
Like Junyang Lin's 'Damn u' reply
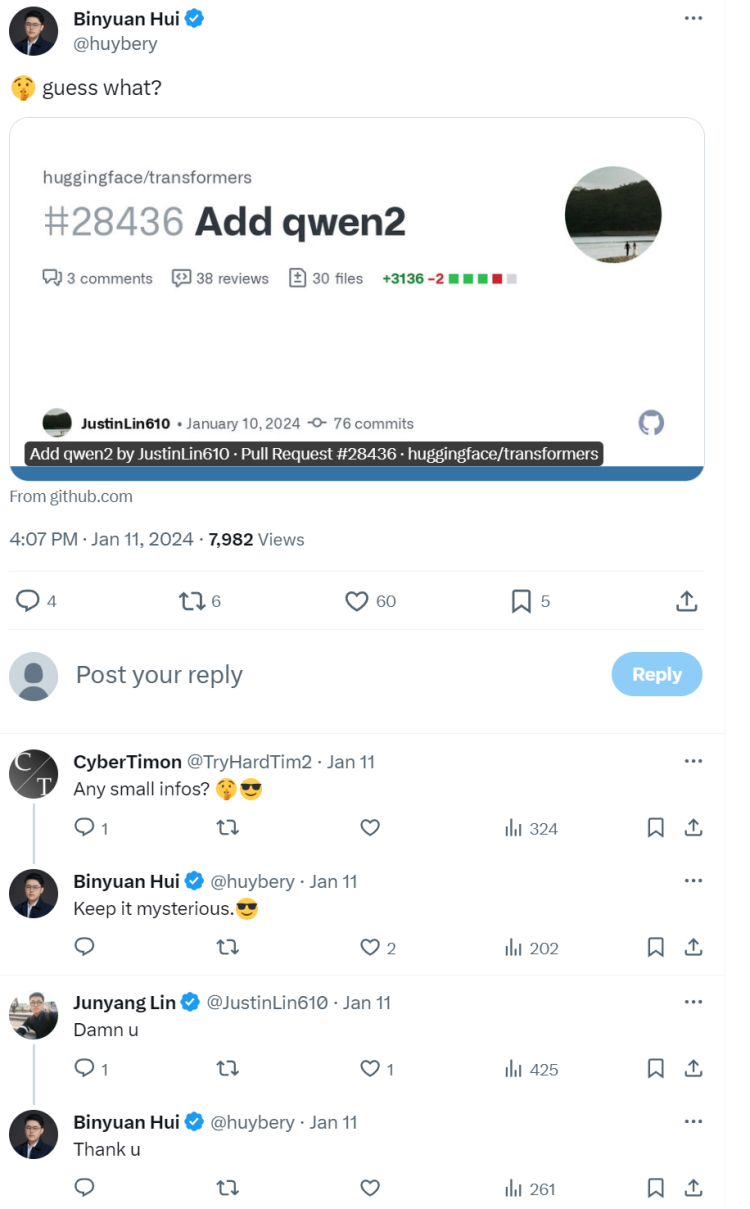(370, 1069)
